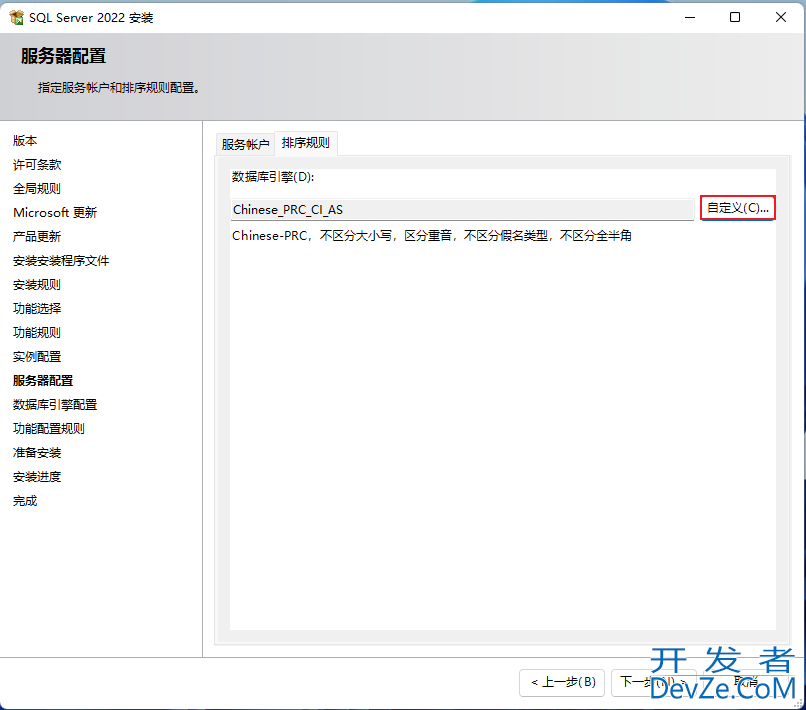Select the 排序规则 tab
This screenshot has width=806, height=710.
point(305,142)
